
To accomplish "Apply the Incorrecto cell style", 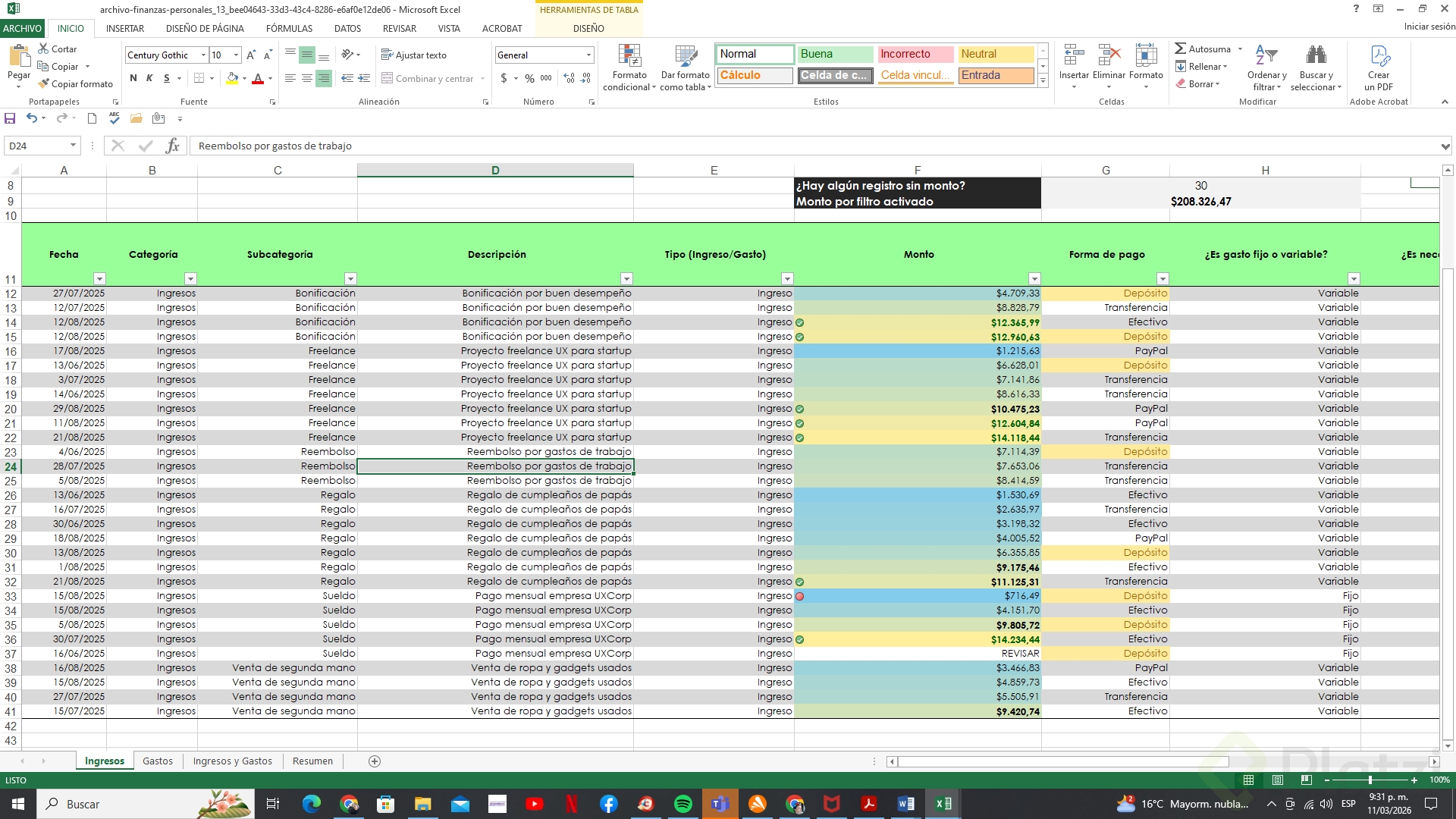I will coord(915,54).
